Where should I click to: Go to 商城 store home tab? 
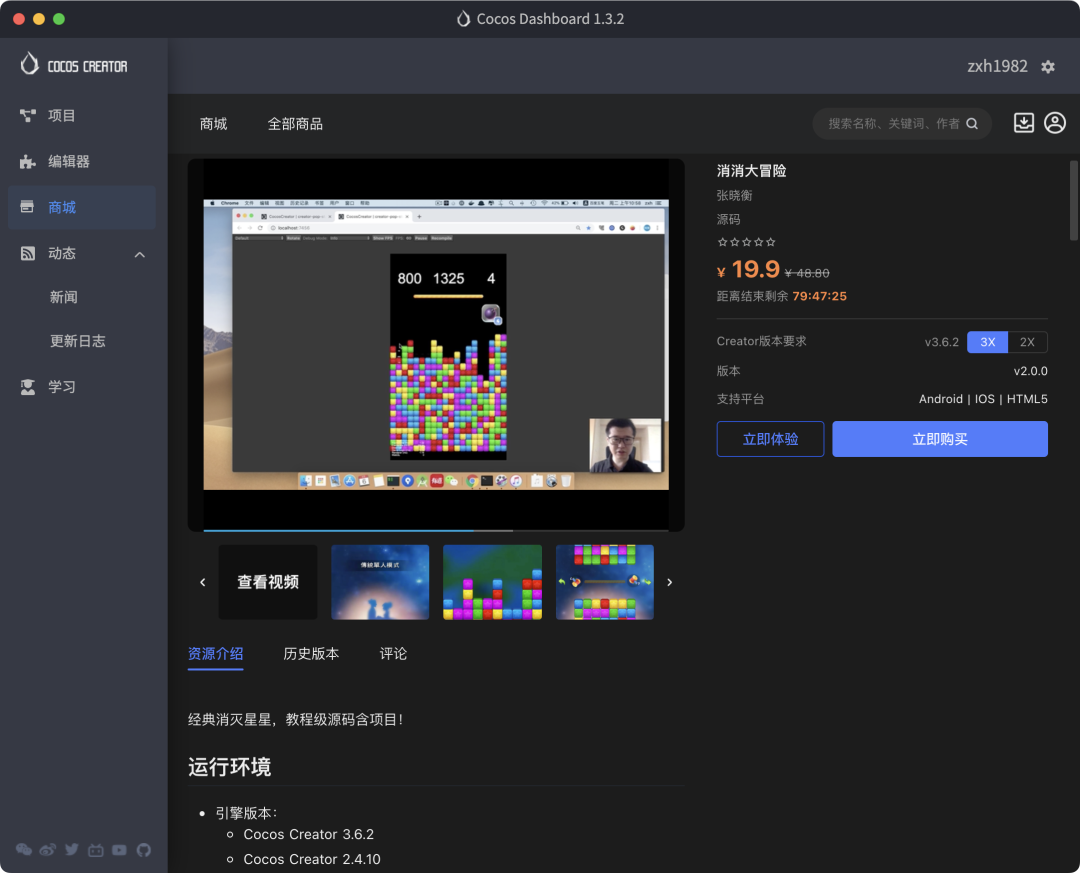[x=214, y=124]
